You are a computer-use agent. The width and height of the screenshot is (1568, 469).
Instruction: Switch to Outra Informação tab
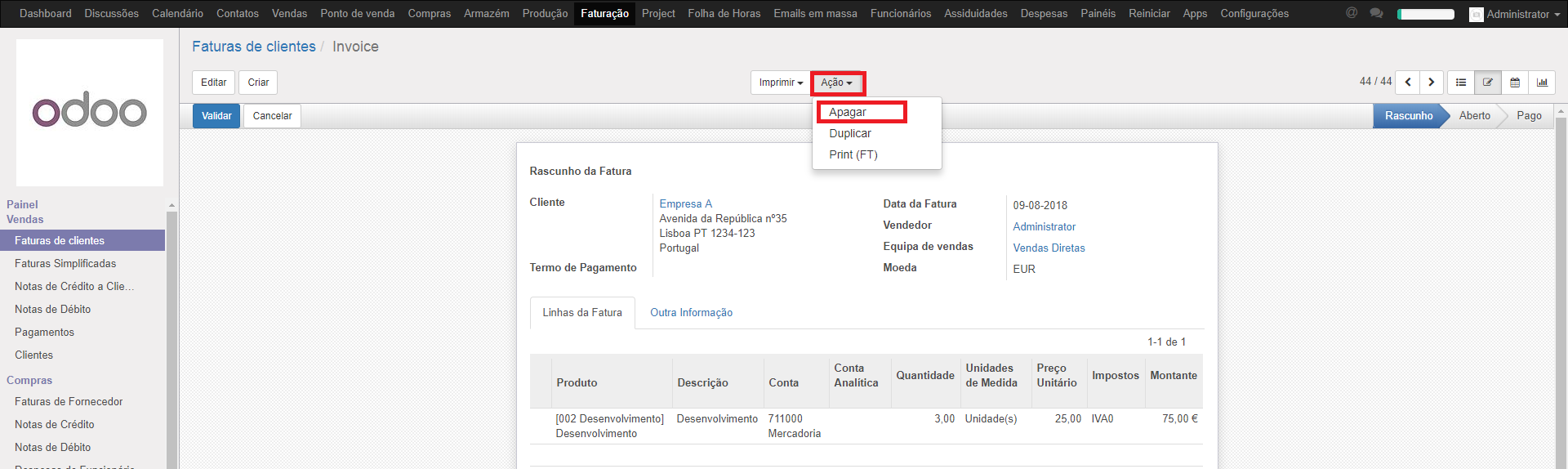691,313
